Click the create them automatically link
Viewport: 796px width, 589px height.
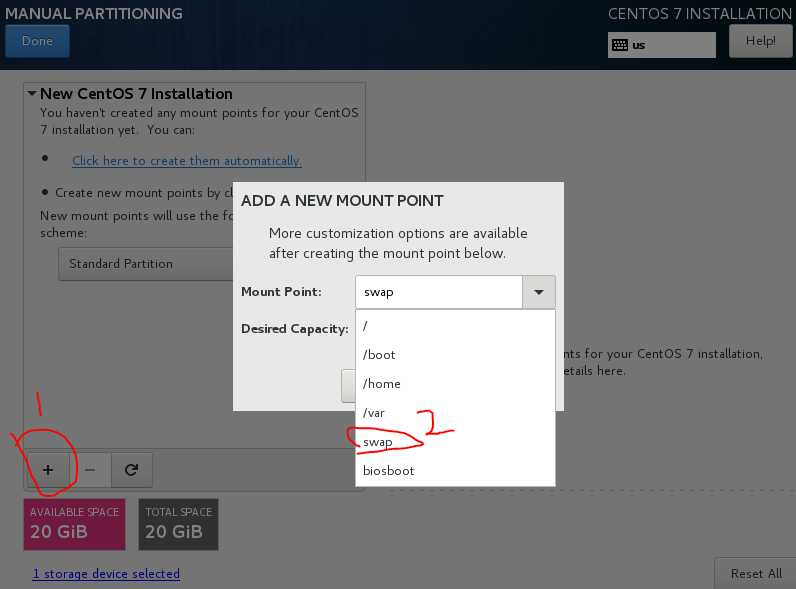186,161
